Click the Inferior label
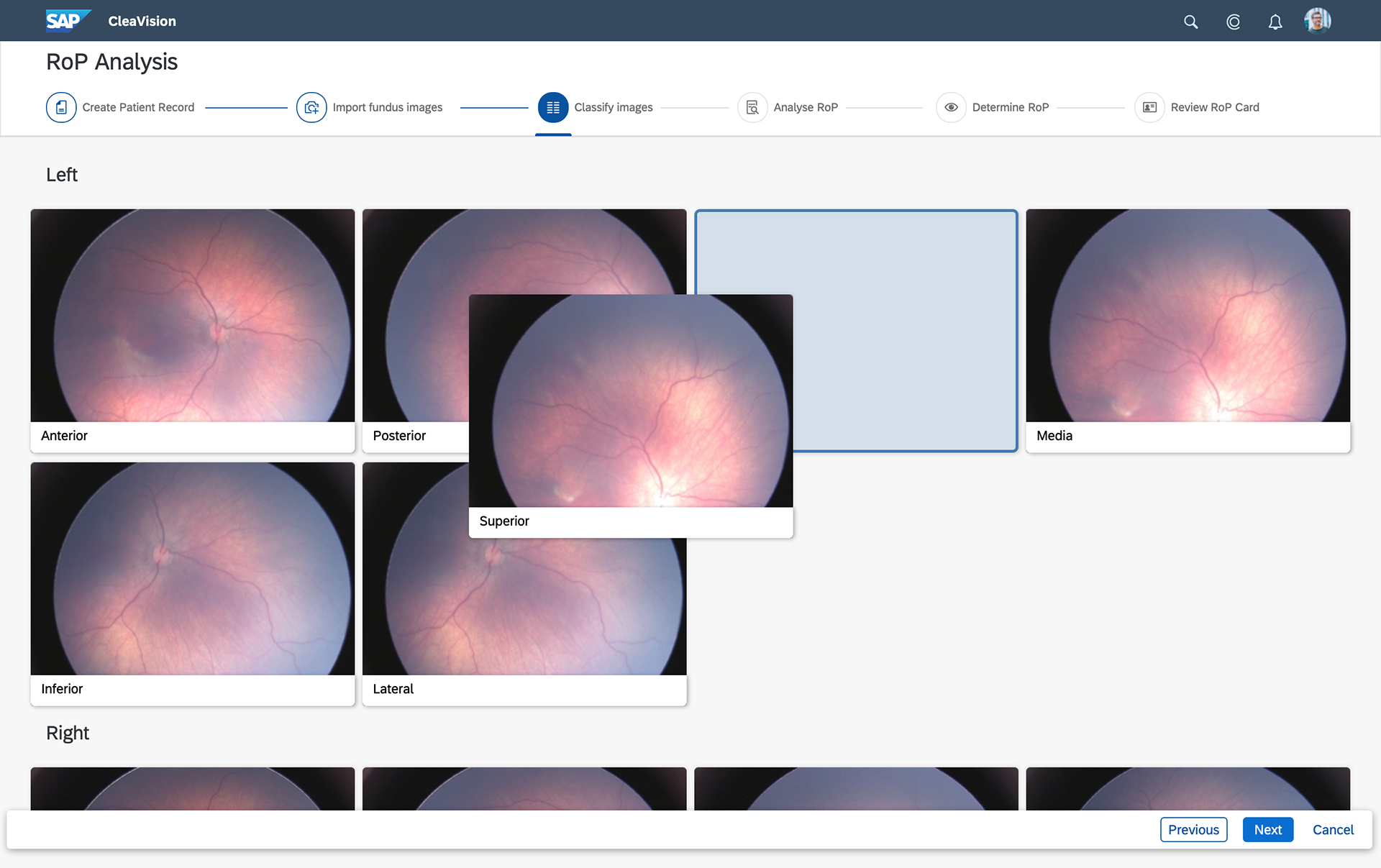This screenshot has width=1381, height=868. 62,689
